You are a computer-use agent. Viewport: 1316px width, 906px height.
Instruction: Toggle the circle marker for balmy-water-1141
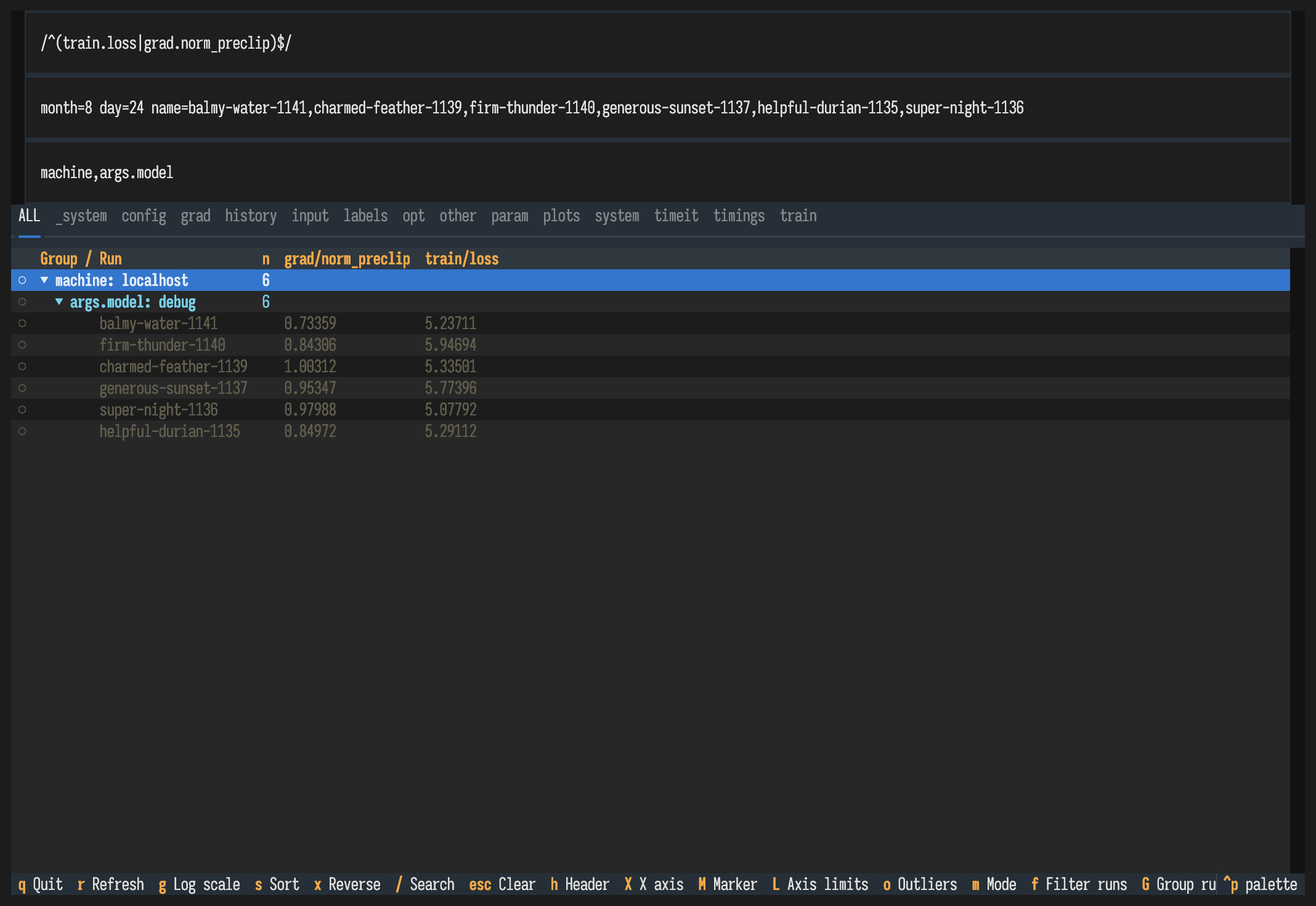[22, 324]
